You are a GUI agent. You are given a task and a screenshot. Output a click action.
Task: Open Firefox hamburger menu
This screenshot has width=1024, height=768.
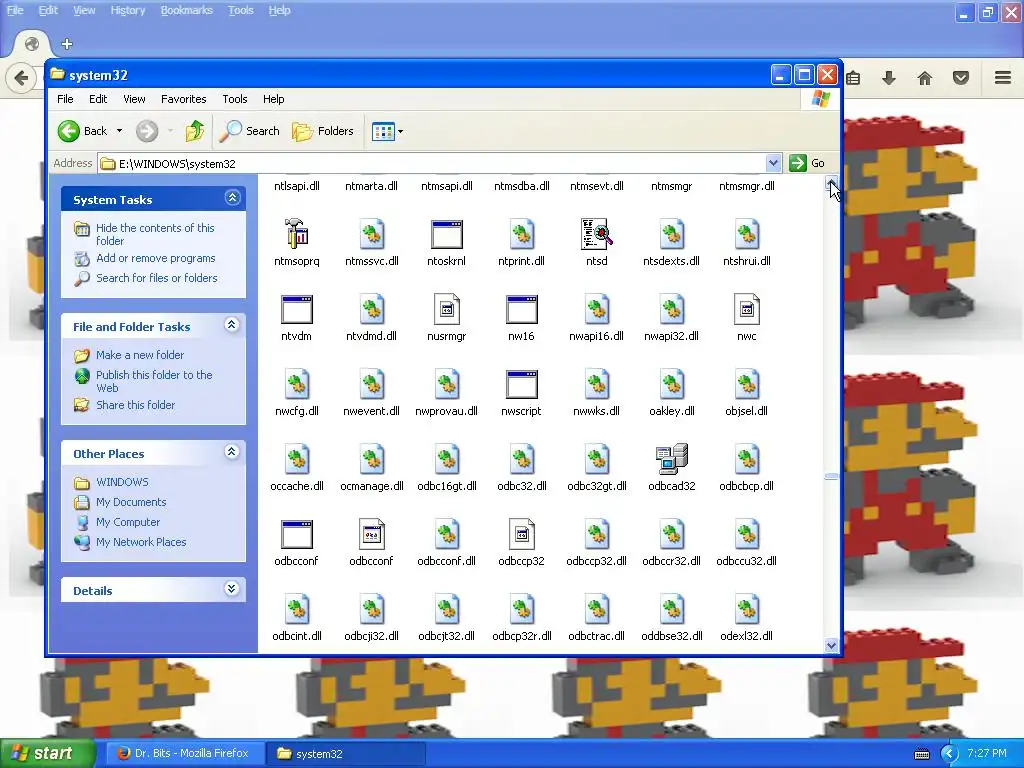[1003, 78]
